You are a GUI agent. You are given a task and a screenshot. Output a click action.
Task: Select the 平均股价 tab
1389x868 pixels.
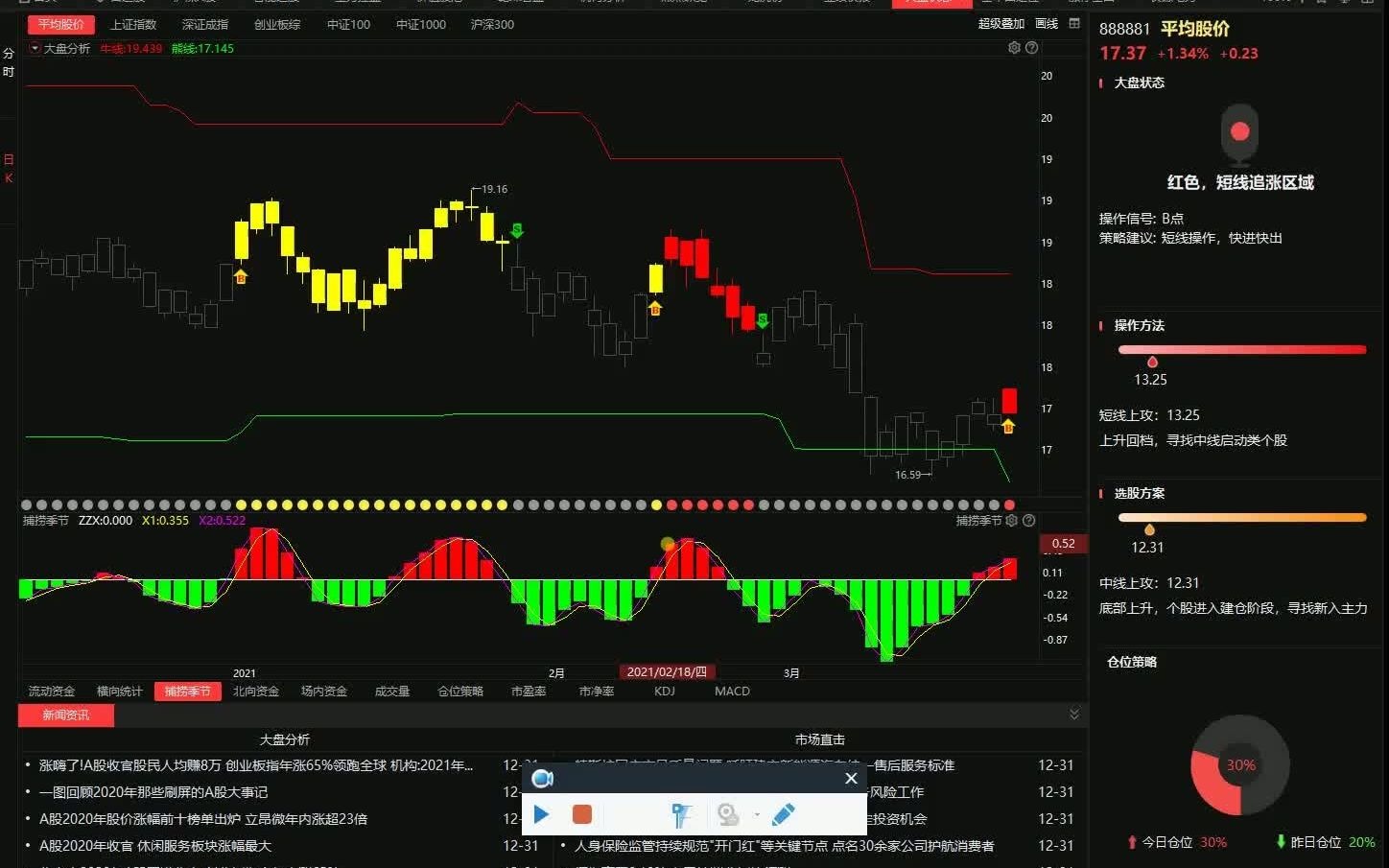tap(61, 24)
